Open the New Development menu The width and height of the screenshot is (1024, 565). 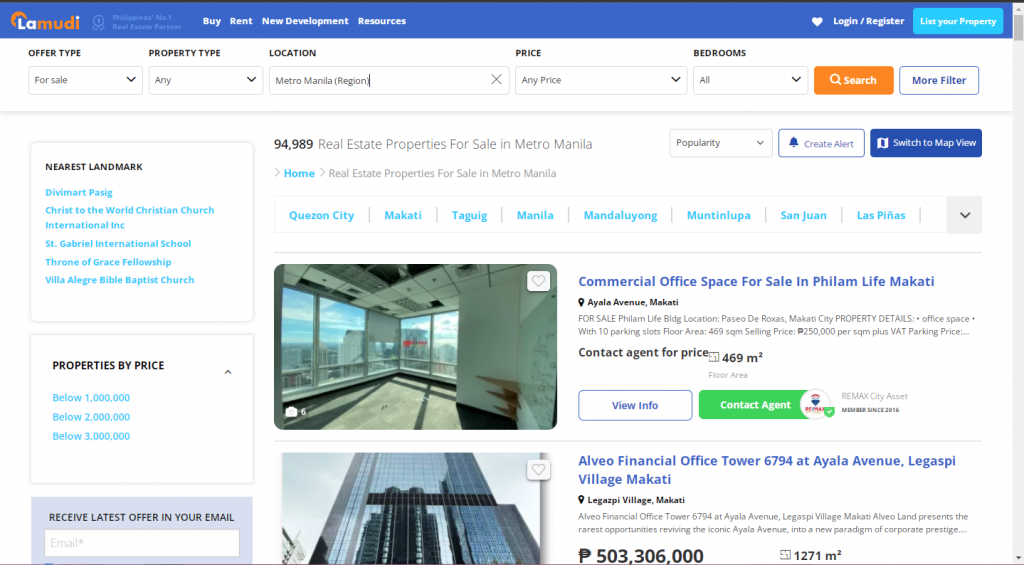pyautogui.click(x=305, y=21)
